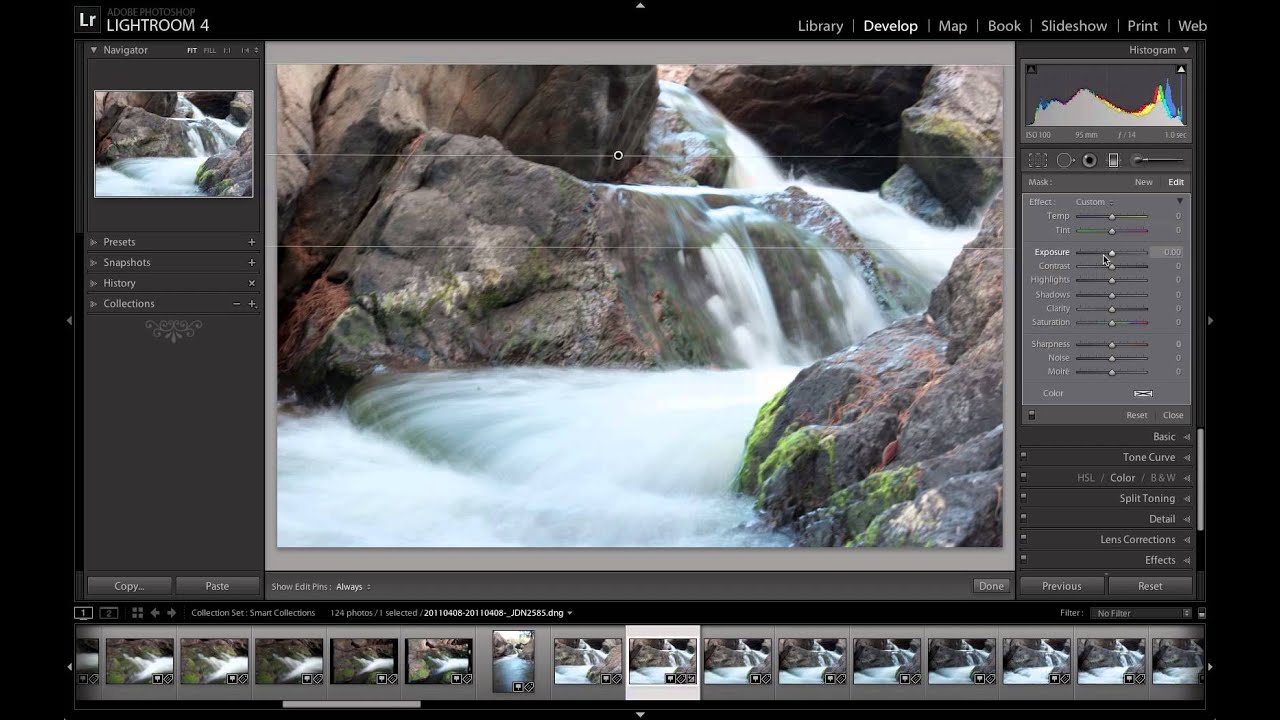This screenshot has height=720, width=1280.
Task: Click the Saturation slider handle
Action: tap(1111, 322)
